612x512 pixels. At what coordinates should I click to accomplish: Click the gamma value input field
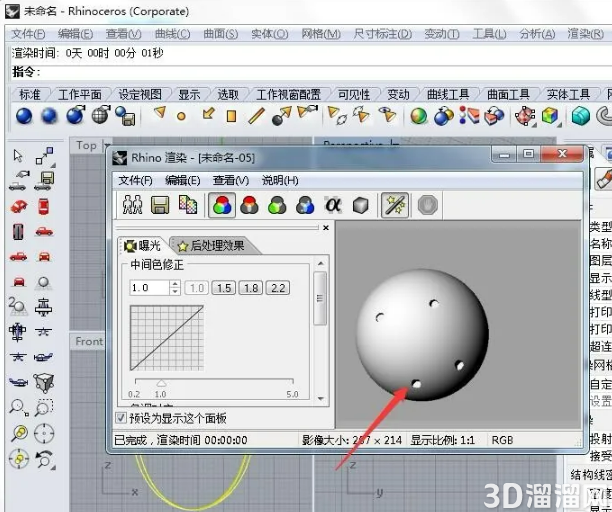[x=150, y=288]
